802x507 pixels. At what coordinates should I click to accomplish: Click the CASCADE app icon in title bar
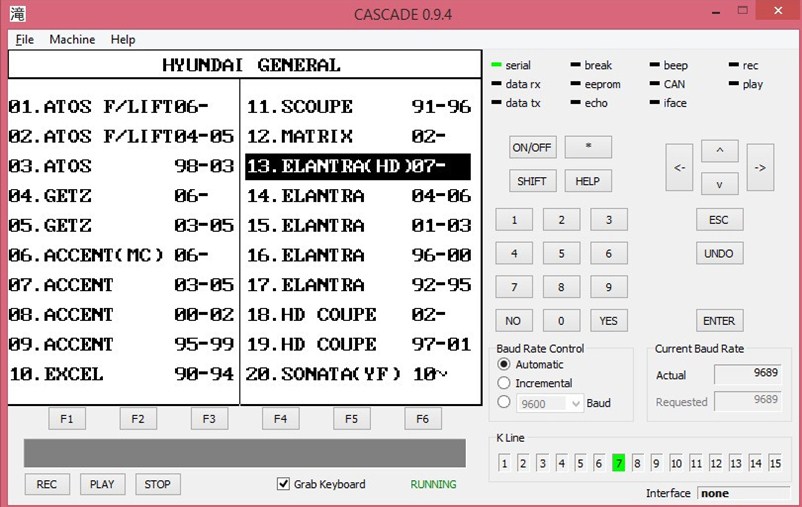click(x=17, y=14)
